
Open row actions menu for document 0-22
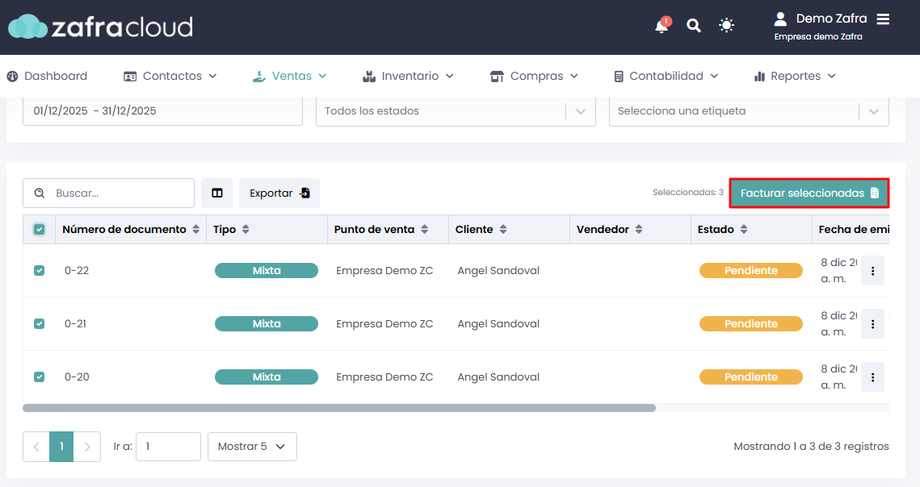point(872,270)
